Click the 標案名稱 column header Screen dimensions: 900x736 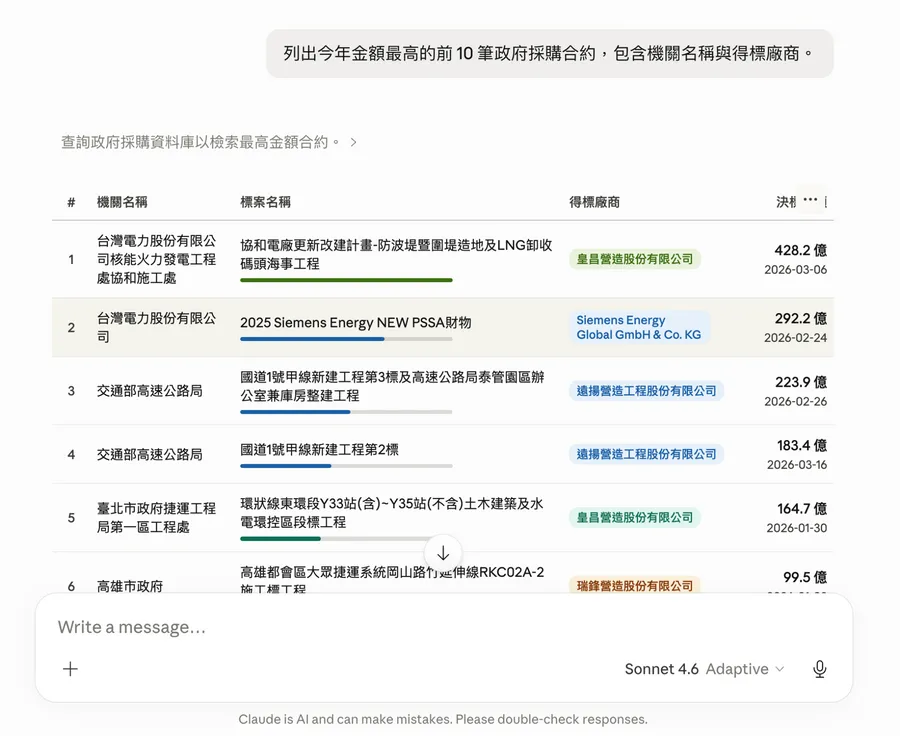tap(265, 202)
